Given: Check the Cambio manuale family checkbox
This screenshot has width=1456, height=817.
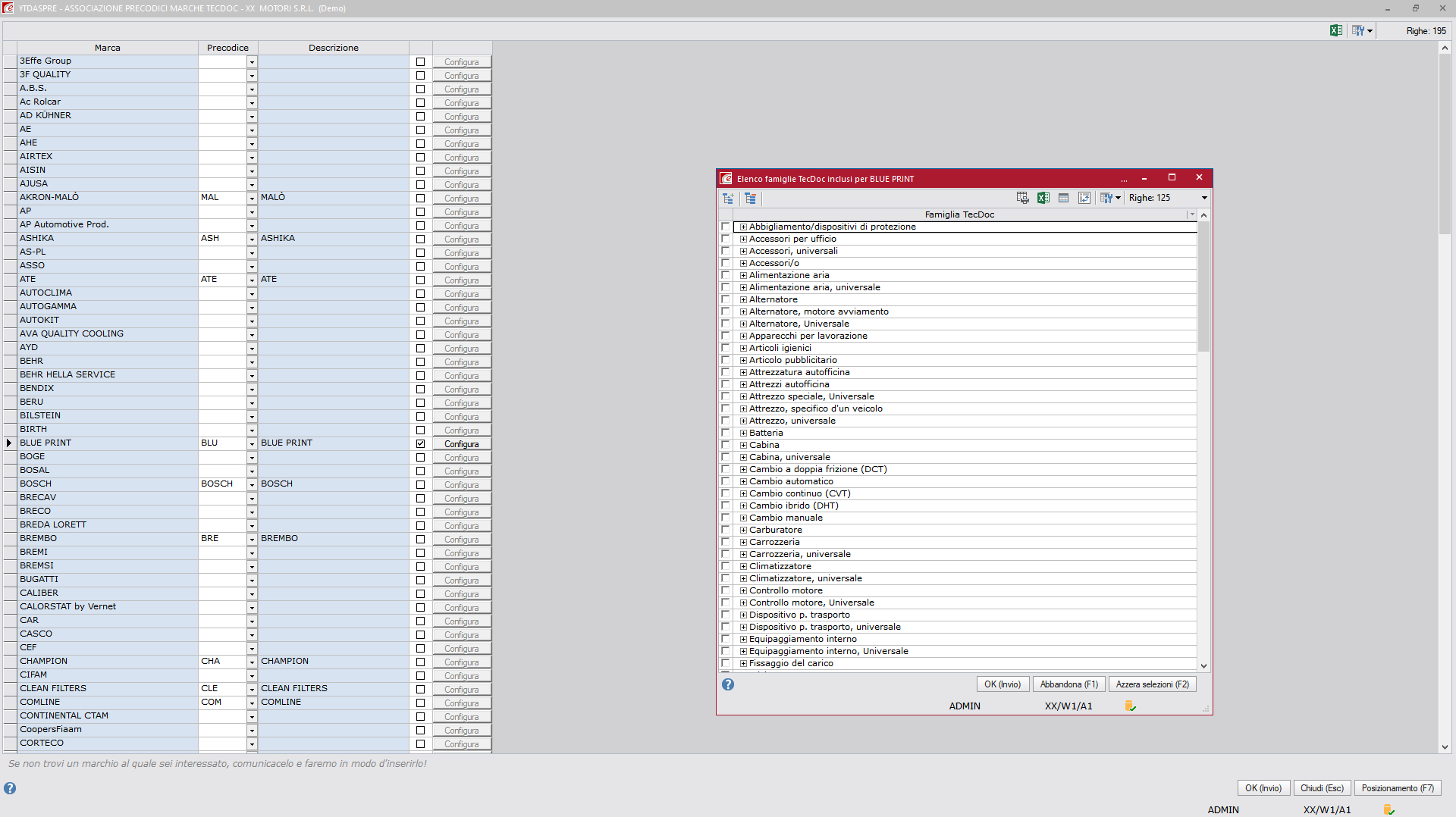Looking at the screenshot, I should tap(726, 518).
